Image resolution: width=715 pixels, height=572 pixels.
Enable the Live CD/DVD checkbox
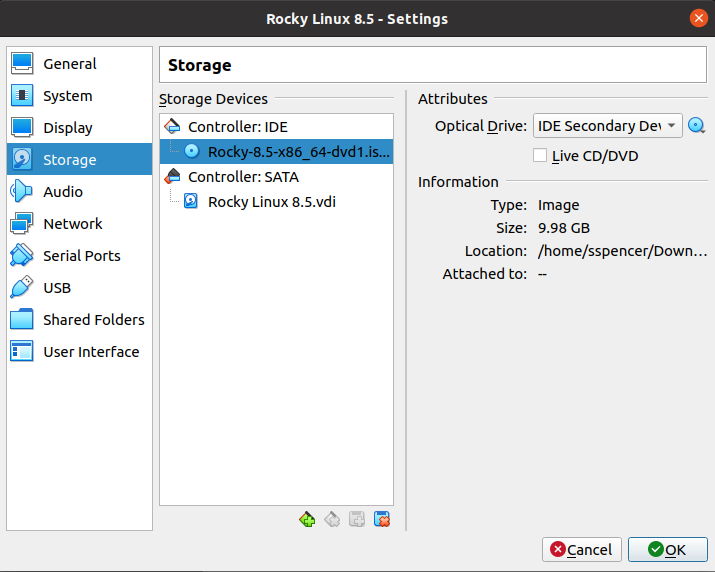540,156
